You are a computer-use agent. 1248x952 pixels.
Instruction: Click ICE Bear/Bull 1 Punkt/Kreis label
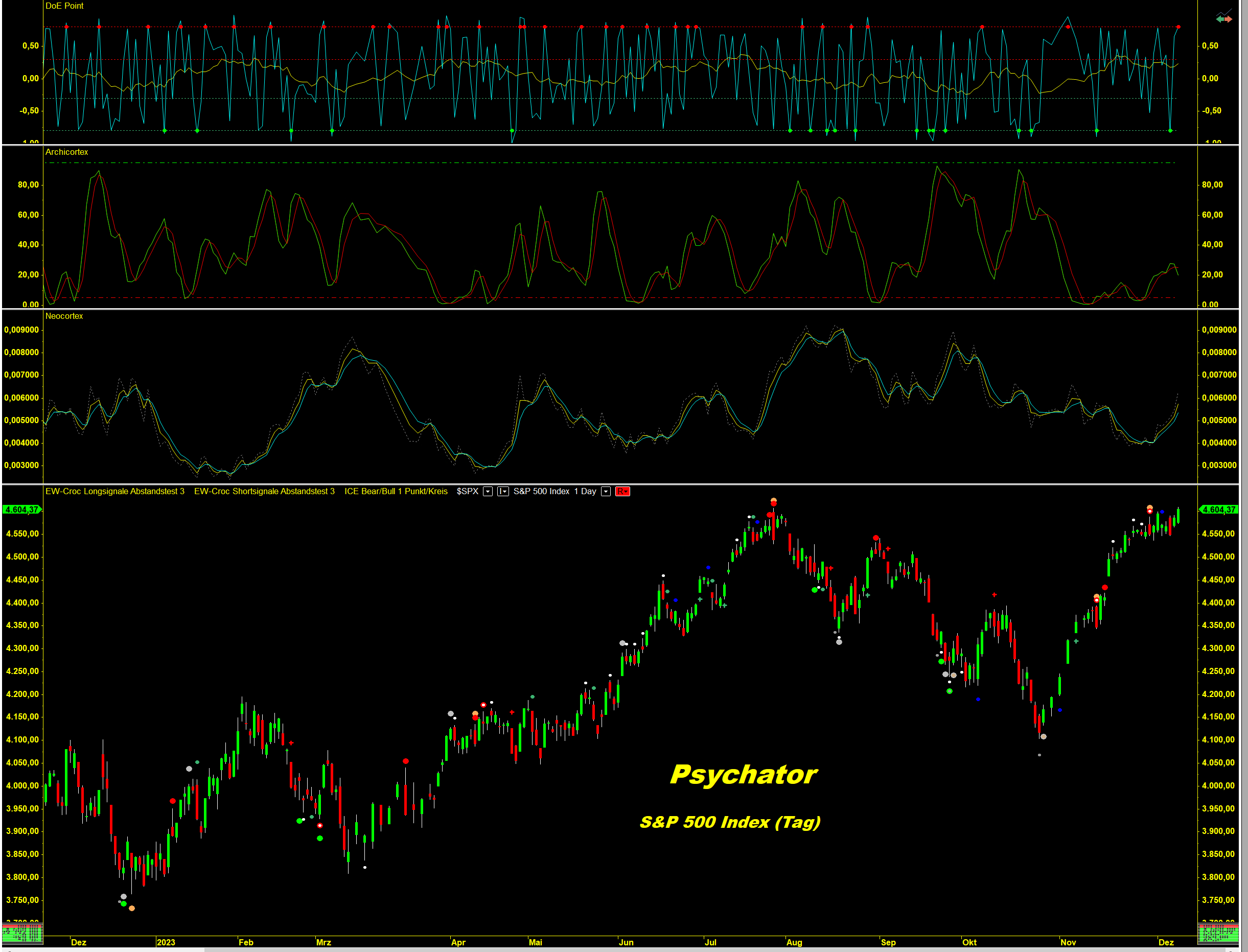(x=396, y=491)
